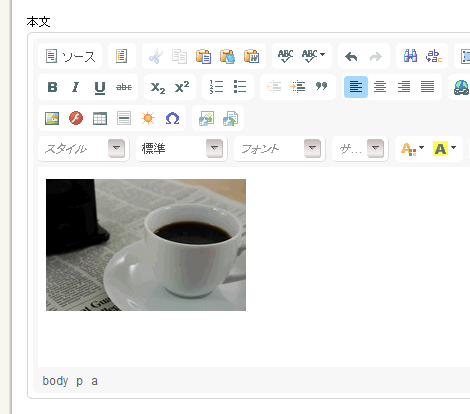The width and height of the screenshot is (470, 414).
Task: Open the text color picker
Action: 412,149
